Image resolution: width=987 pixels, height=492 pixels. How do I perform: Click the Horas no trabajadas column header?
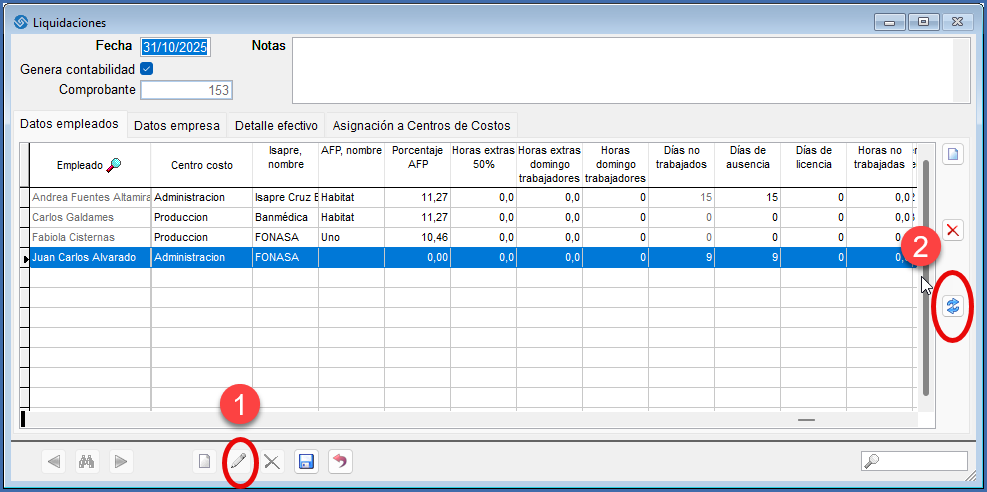click(879, 165)
